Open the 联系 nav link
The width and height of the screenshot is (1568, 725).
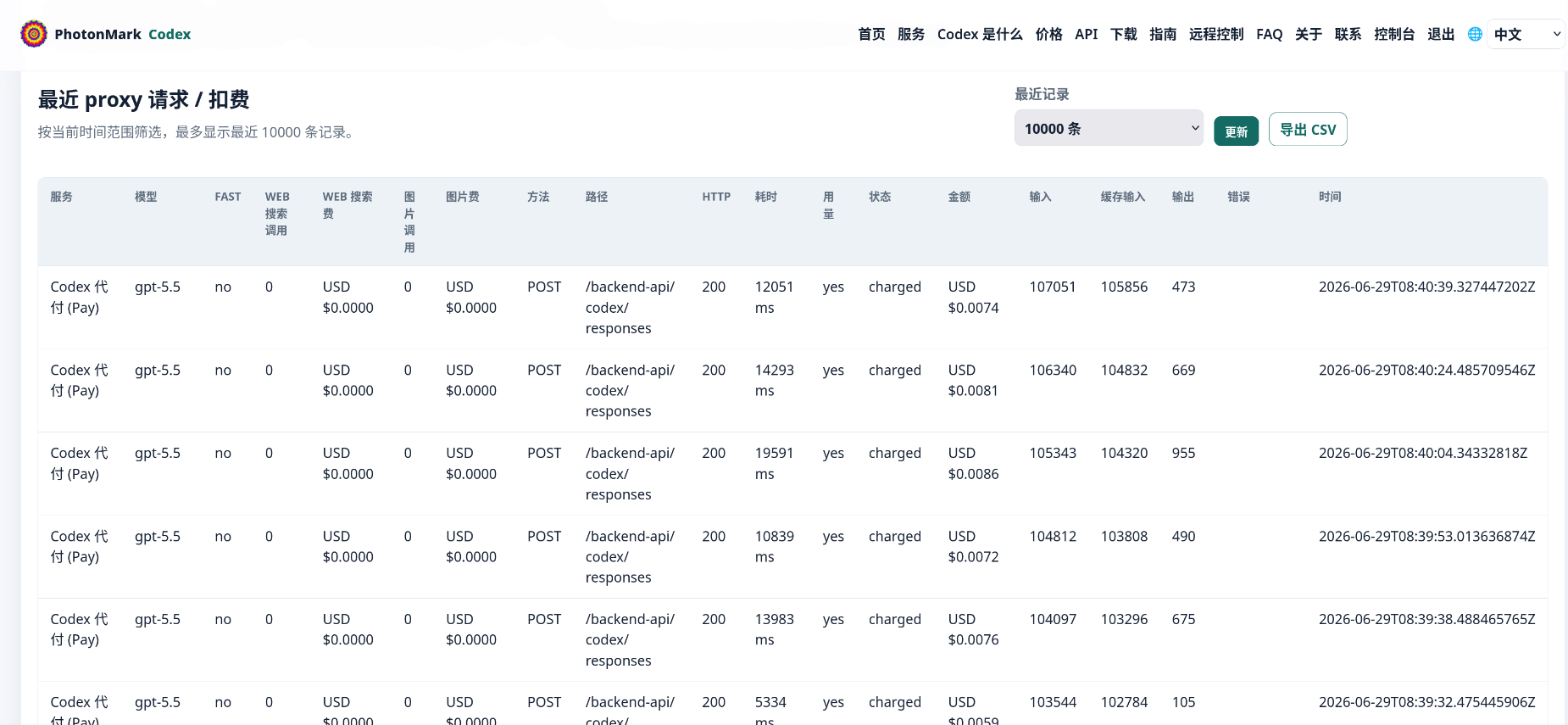tap(1348, 34)
